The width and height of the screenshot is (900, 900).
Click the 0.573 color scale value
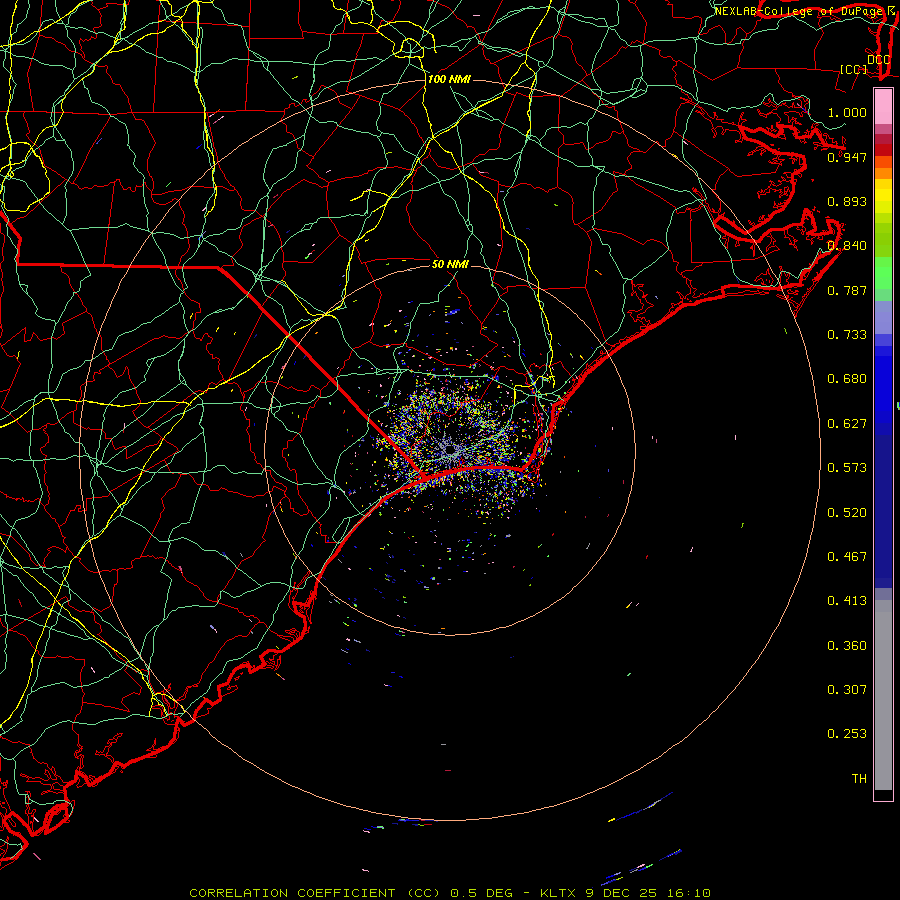pos(847,468)
